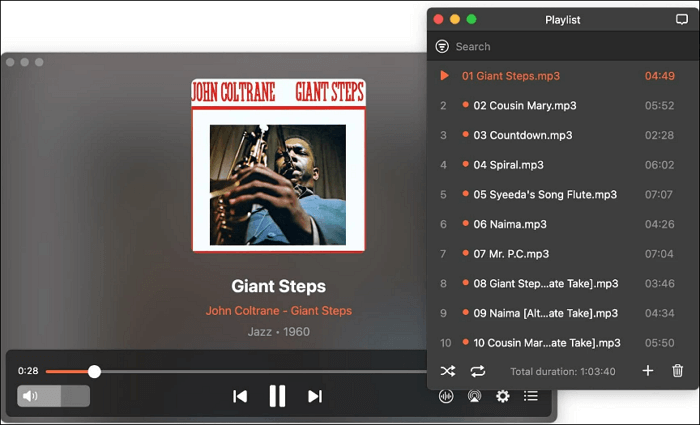Click the 'Giant Steps' song title in player
Screen dimensions: 700x425
click(x=279, y=286)
